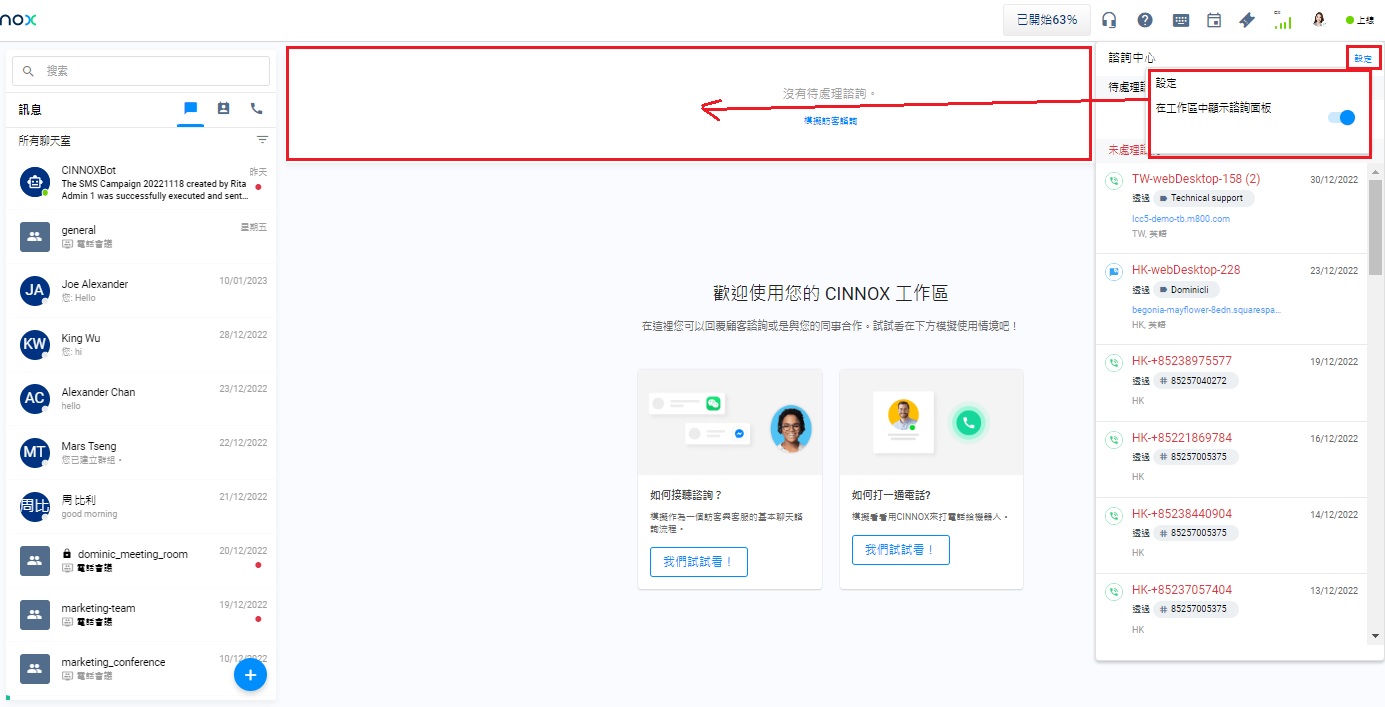Image resolution: width=1385 pixels, height=707 pixels.
Task: Click the 85257040272 number tag
Action: pyautogui.click(x=1196, y=381)
